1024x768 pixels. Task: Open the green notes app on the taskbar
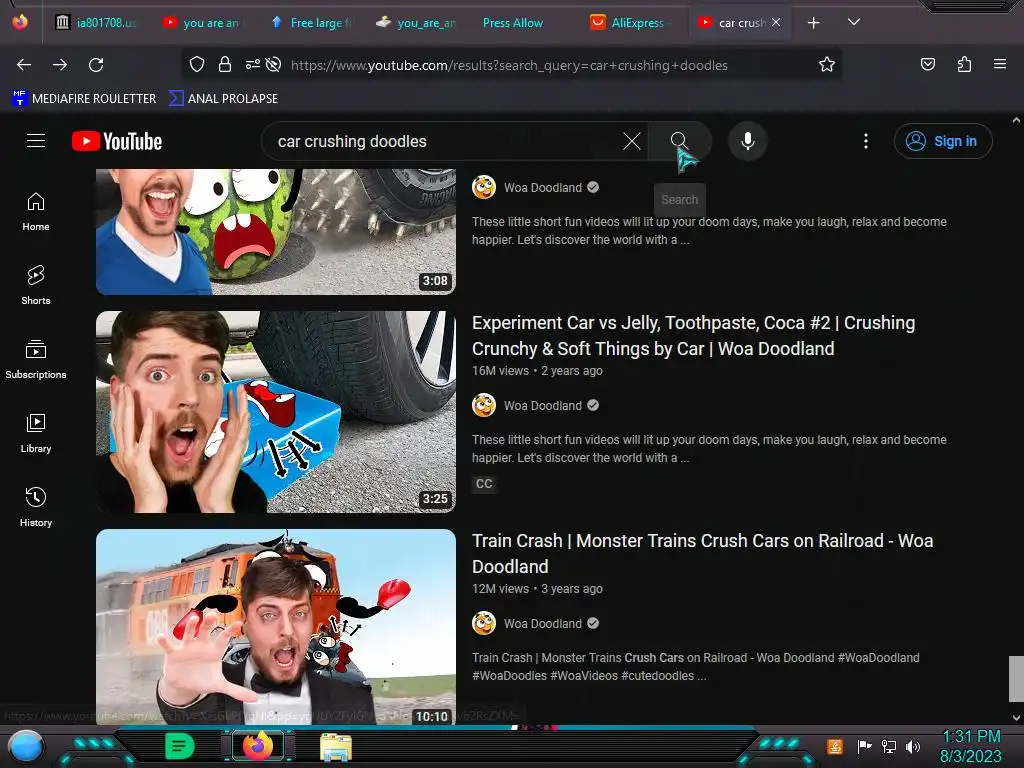coord(180,746)
